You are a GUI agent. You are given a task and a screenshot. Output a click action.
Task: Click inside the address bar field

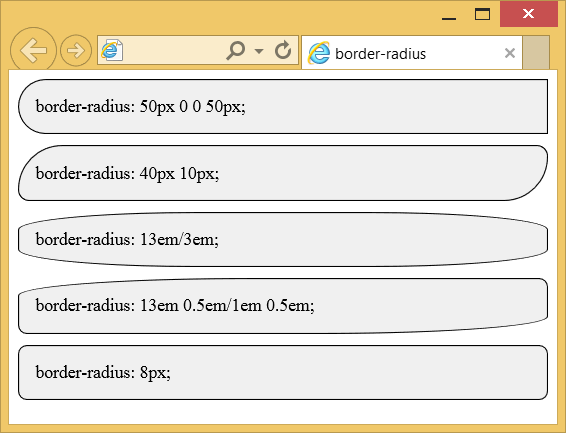point(173,50)
